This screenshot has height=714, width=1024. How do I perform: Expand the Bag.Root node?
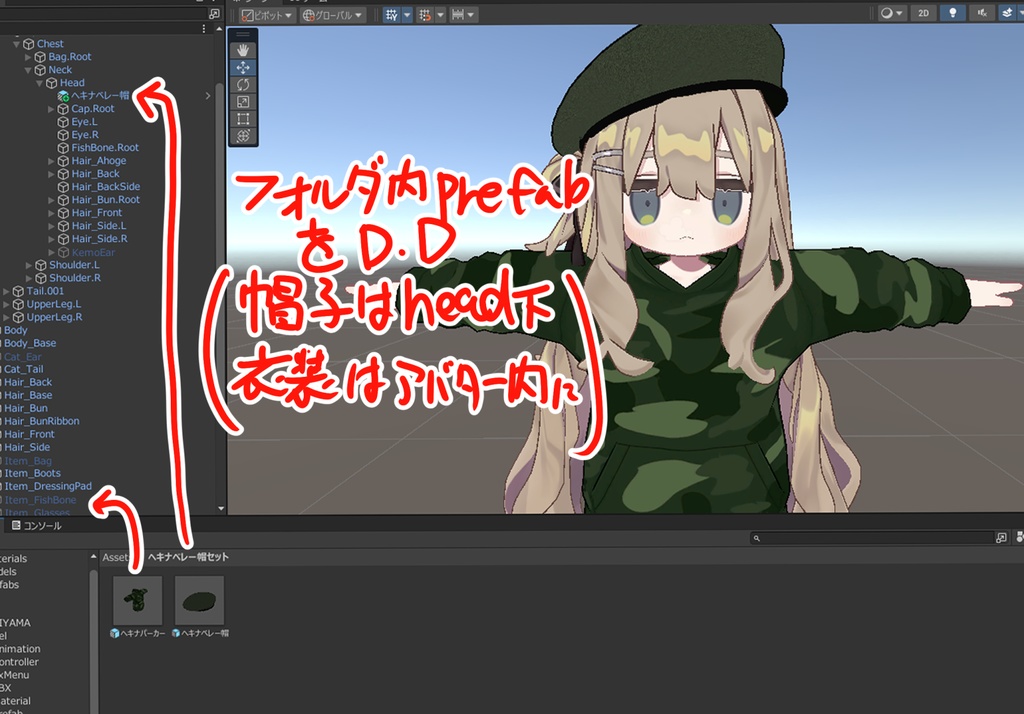coord(28,57)
